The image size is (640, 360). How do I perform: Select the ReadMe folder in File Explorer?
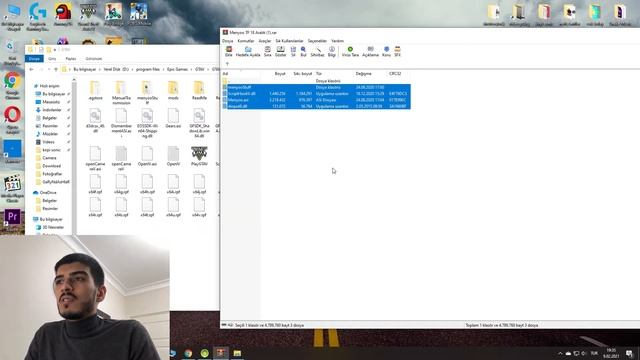pyautogui.click(x=199, y=91)
